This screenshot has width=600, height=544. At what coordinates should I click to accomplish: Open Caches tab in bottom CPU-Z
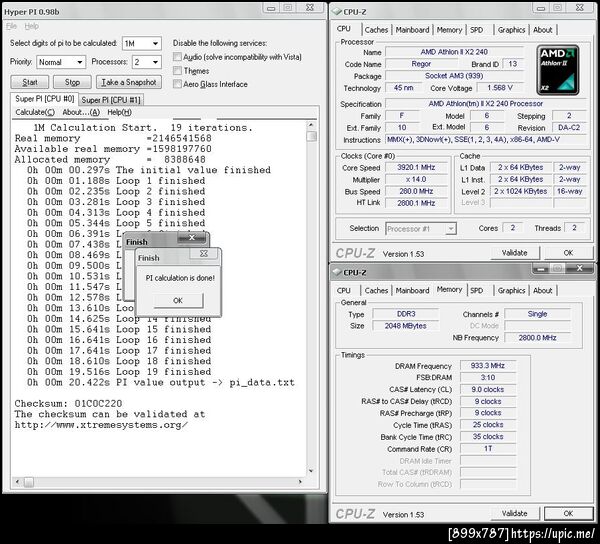[x=376, y=290]
